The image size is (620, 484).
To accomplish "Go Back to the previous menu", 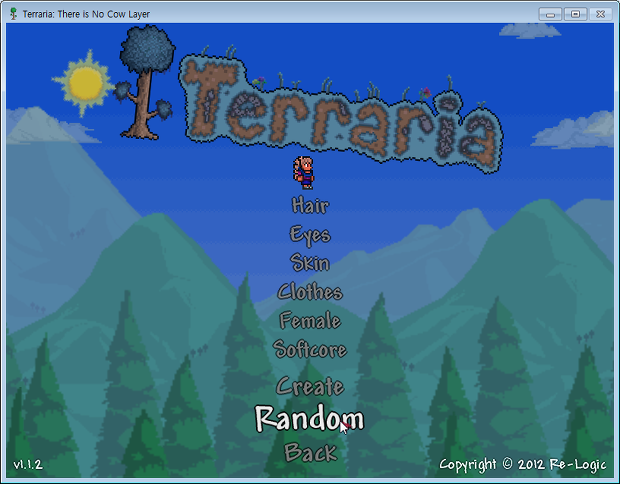I will (311, 453).
